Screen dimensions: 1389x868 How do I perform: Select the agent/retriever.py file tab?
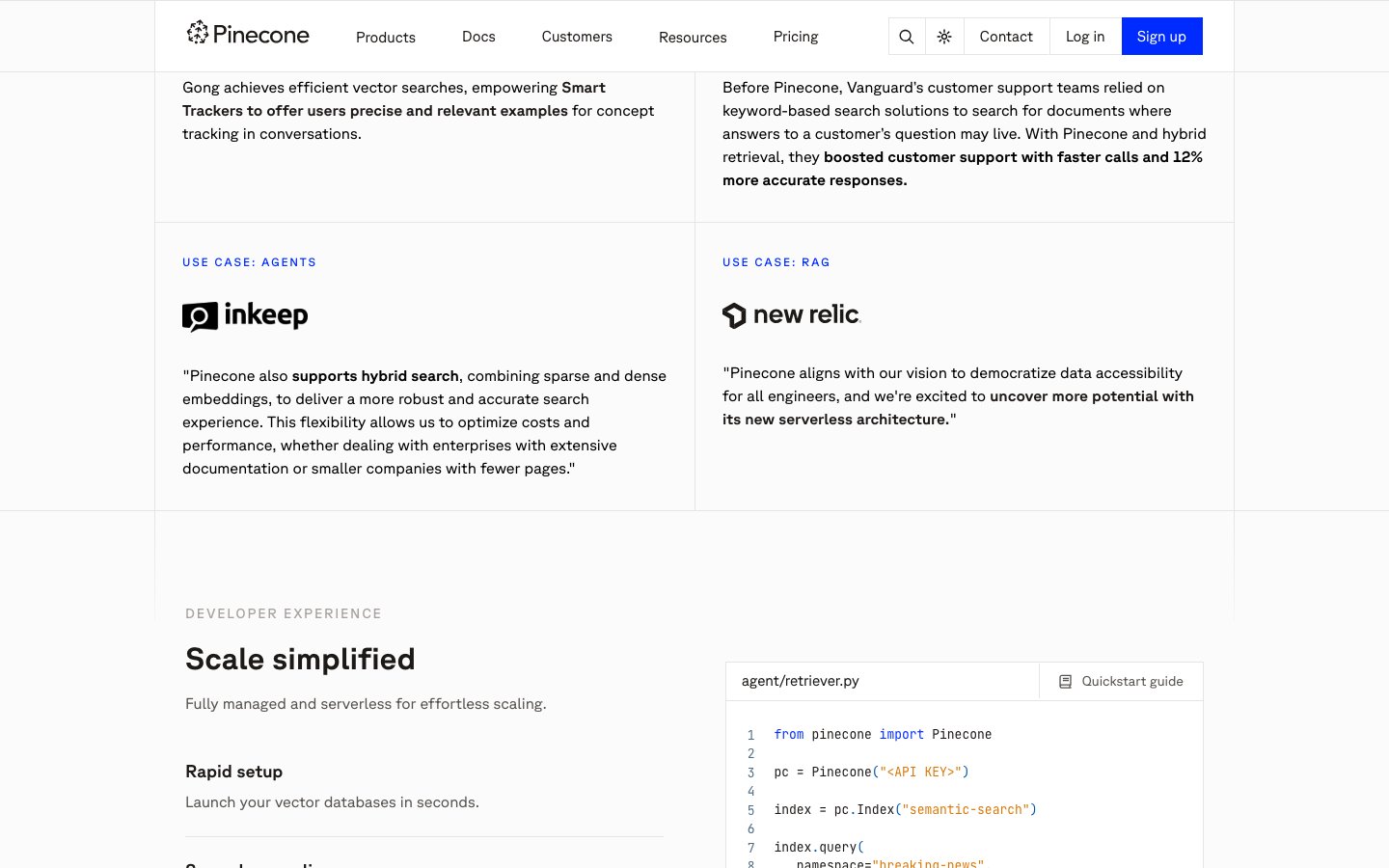(x=800, y=681)
